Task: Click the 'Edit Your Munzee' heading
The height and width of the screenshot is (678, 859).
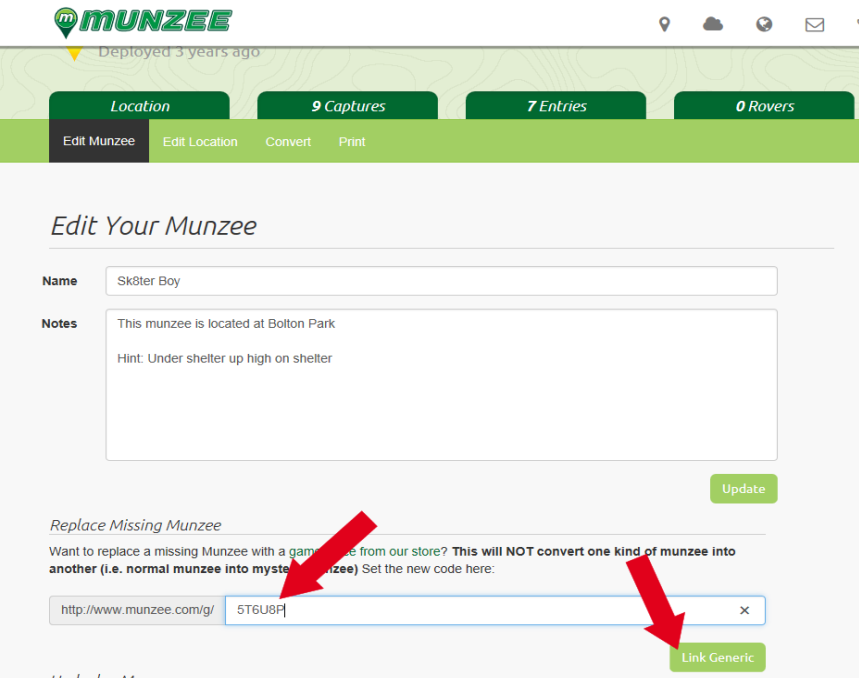Action: [153, 226]
